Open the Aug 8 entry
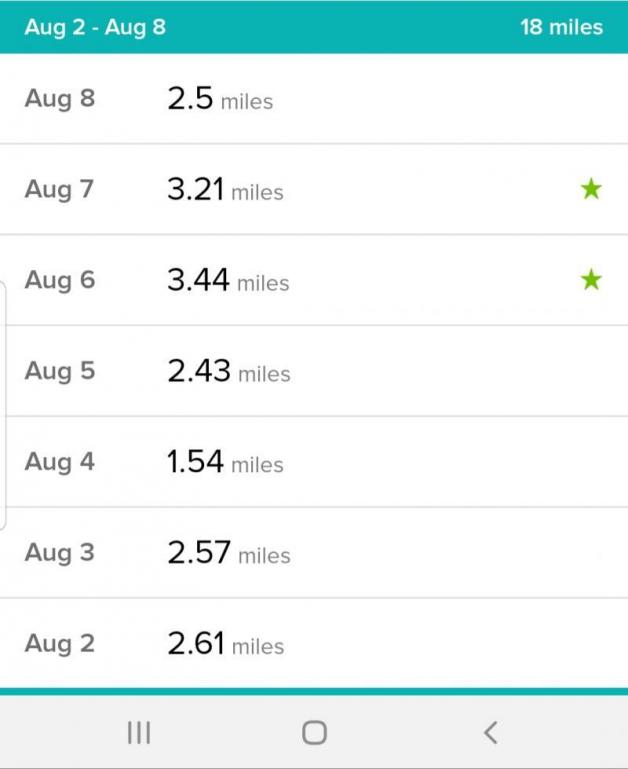This screenshot has height=769, width=628. 314,99
